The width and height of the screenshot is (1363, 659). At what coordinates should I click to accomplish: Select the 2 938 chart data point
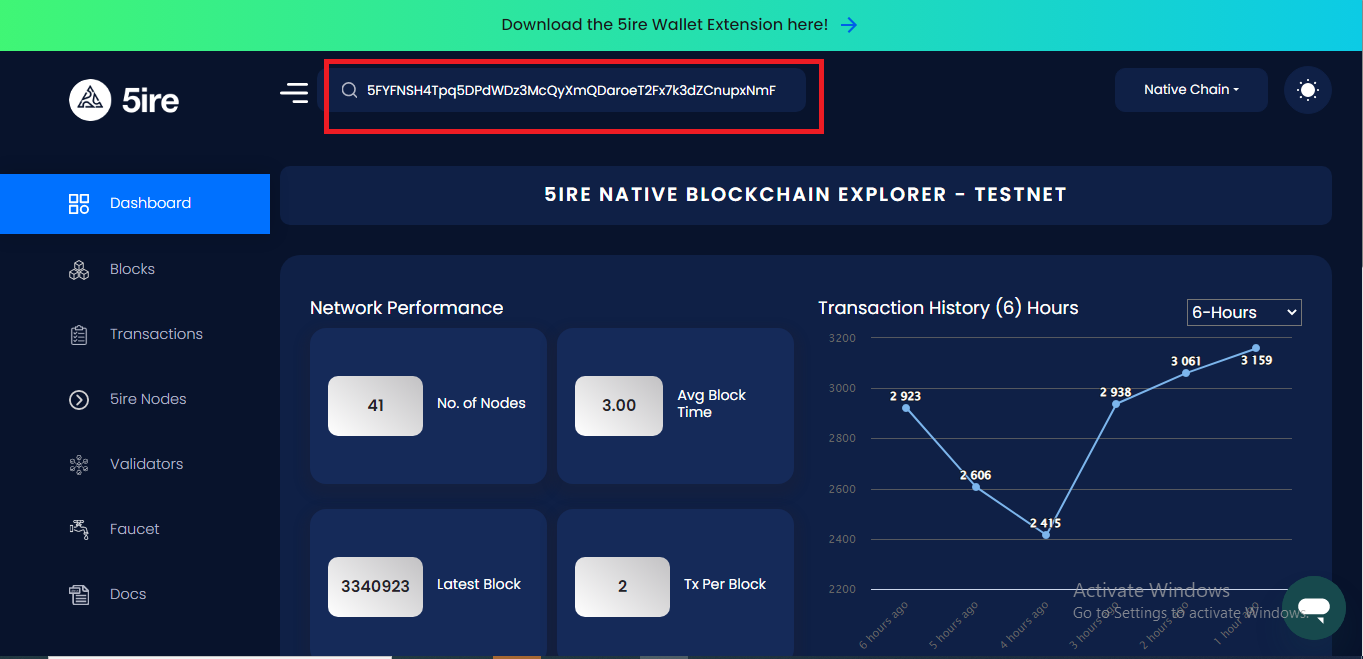tap(1116, 404)
